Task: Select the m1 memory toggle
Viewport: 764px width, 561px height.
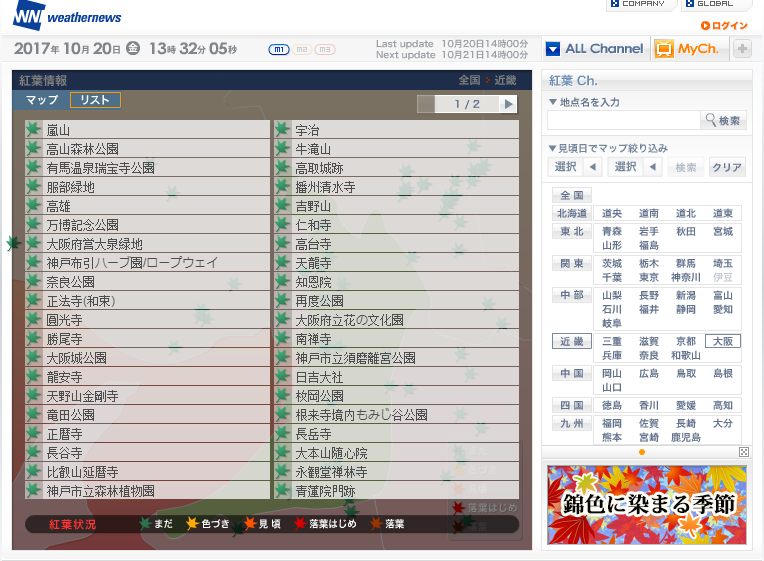Action: (279, 49)
